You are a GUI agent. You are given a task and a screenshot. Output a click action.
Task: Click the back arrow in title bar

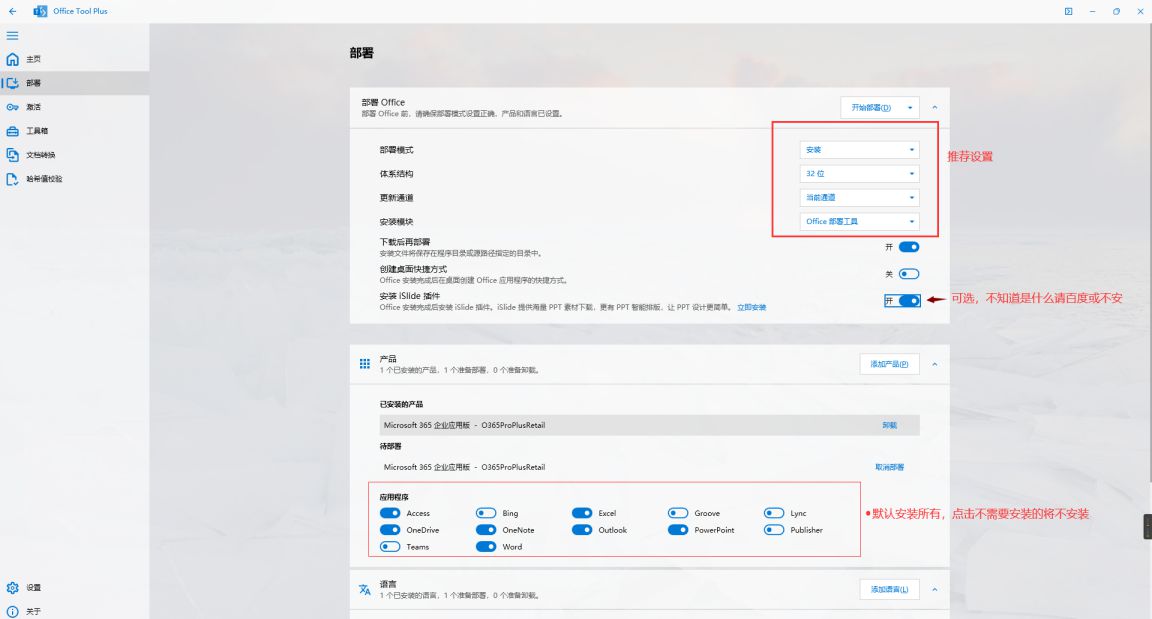pyautogui.click(x=12, y=11)
